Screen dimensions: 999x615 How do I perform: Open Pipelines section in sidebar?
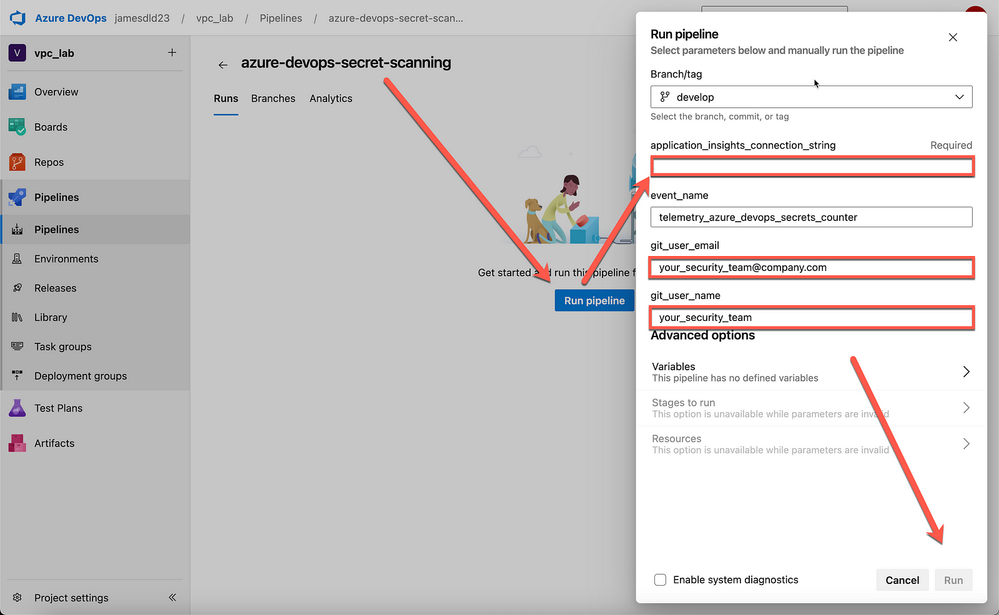tap(96, 197)
